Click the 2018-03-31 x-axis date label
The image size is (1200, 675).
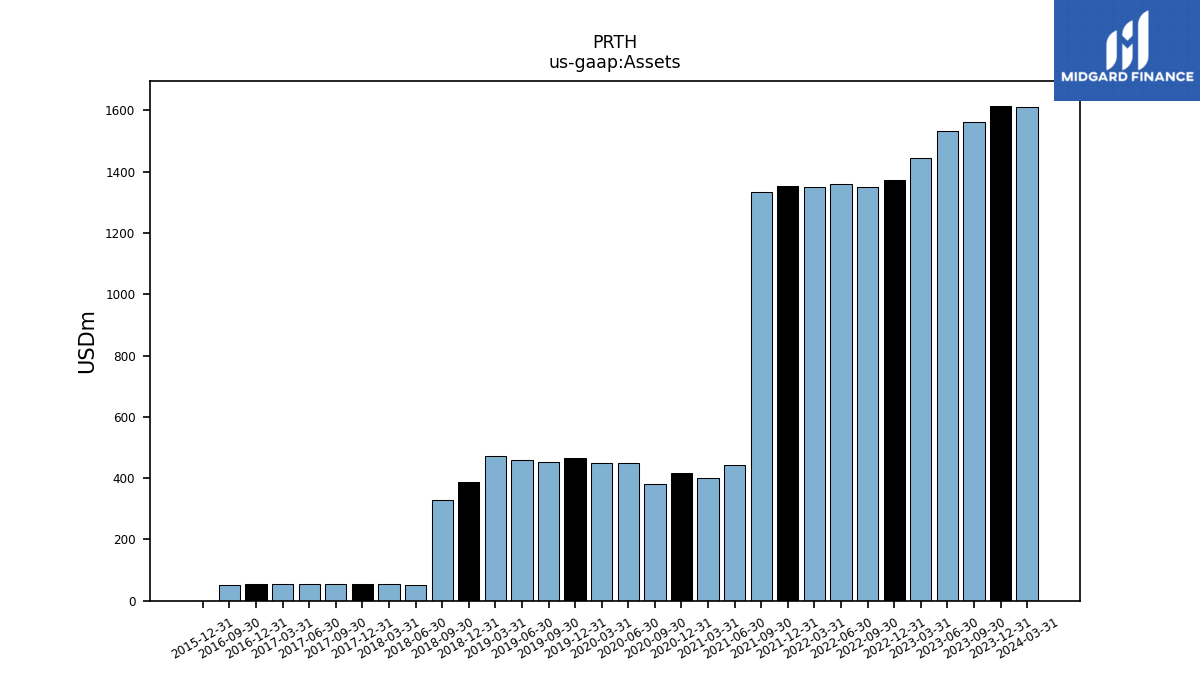pyautogui.click(x=388, y=638)
